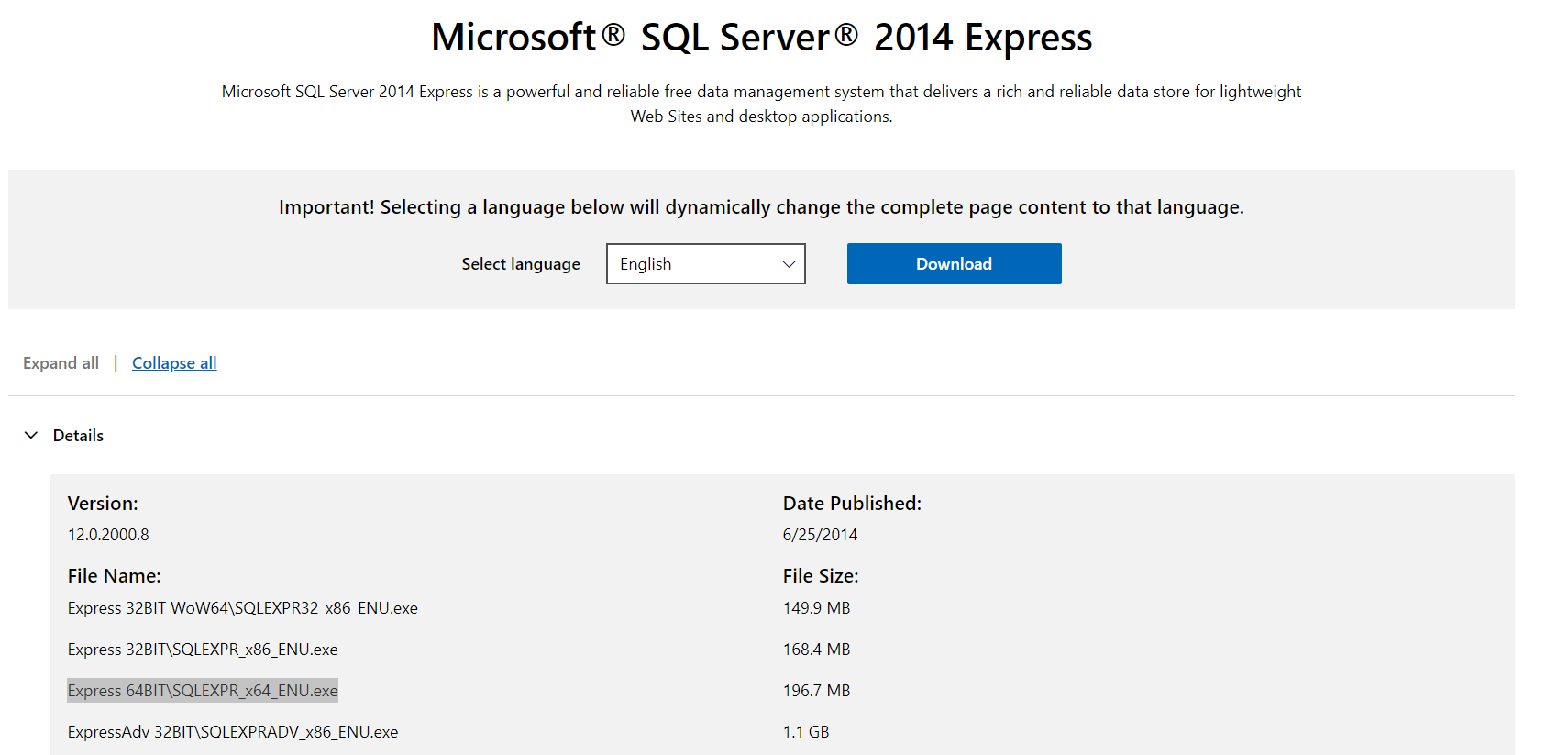1568x755 pixels.
Task: Click Express 32BIT\SQLEXPR_x86_ENU.exe file name
Action: pyautogui.click(x=203, y=650)
